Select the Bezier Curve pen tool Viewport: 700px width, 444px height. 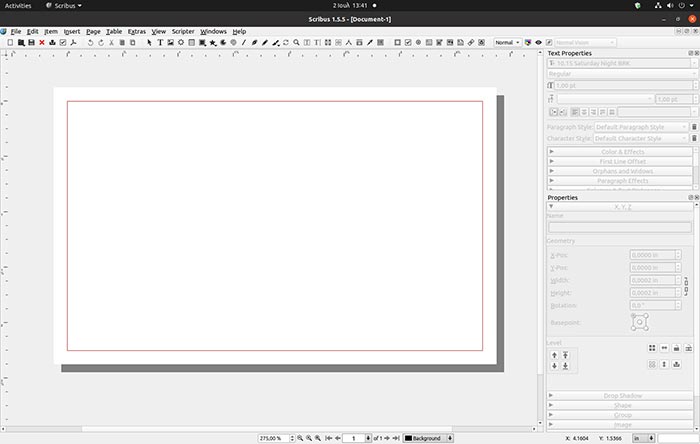tap(254, 42)
